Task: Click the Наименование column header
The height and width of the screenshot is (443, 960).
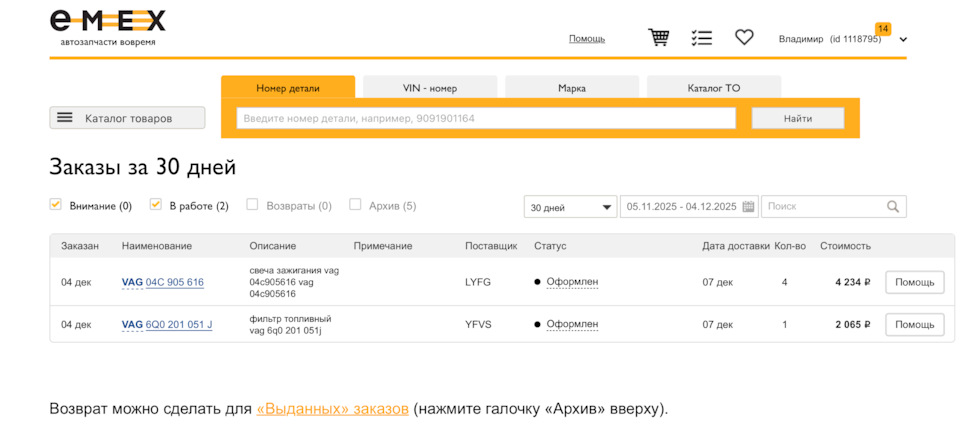Action: pos(157,246)
